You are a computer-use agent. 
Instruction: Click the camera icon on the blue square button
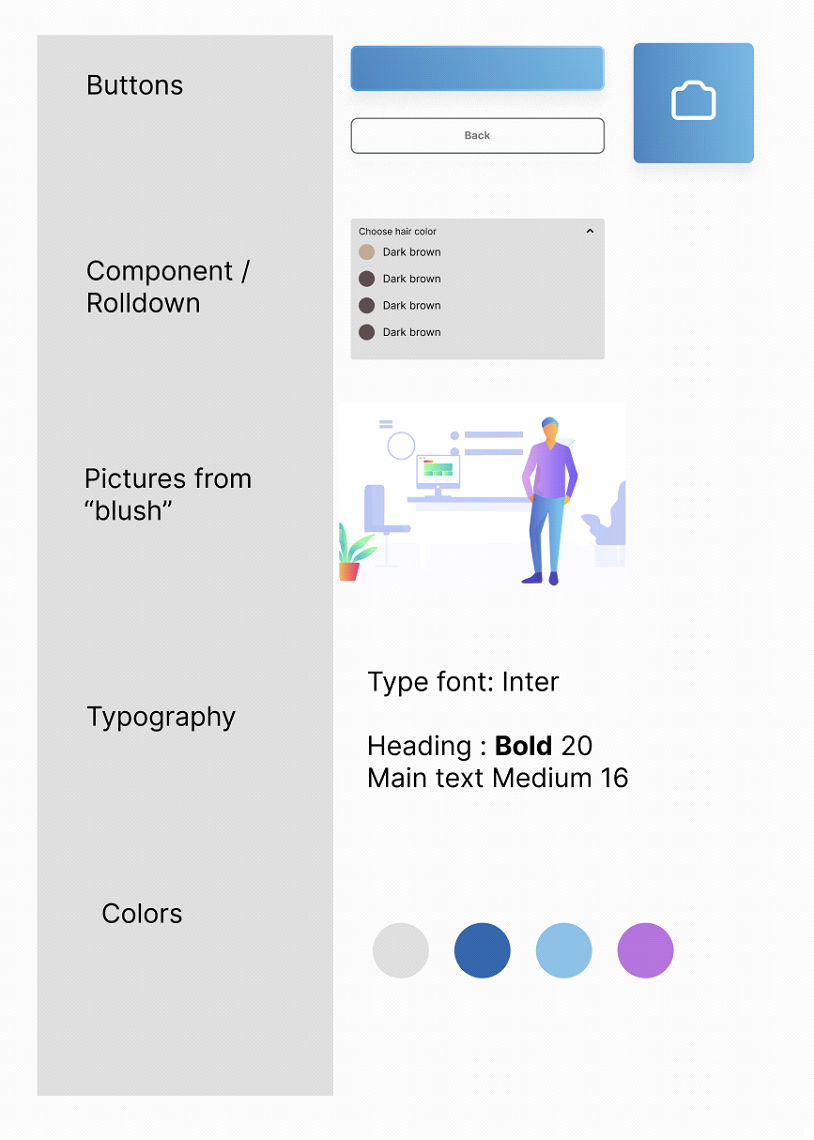click(x=693, y=101)
